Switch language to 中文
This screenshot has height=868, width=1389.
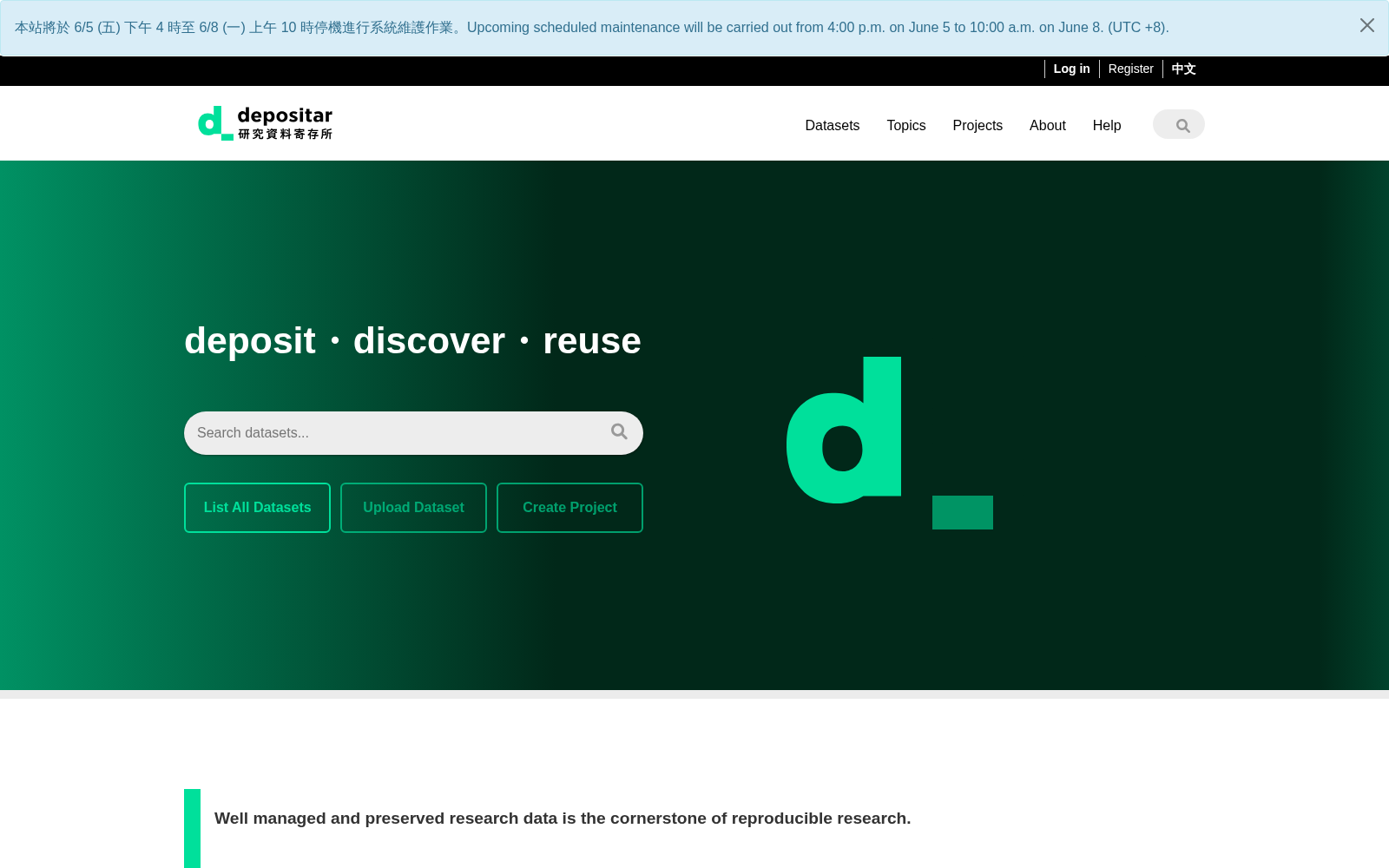point(1184,69)
